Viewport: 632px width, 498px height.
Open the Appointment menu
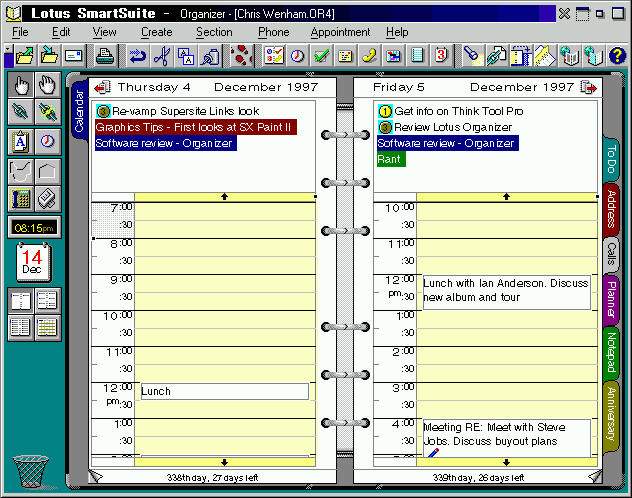pyautogui.click(x=340, y=32)
